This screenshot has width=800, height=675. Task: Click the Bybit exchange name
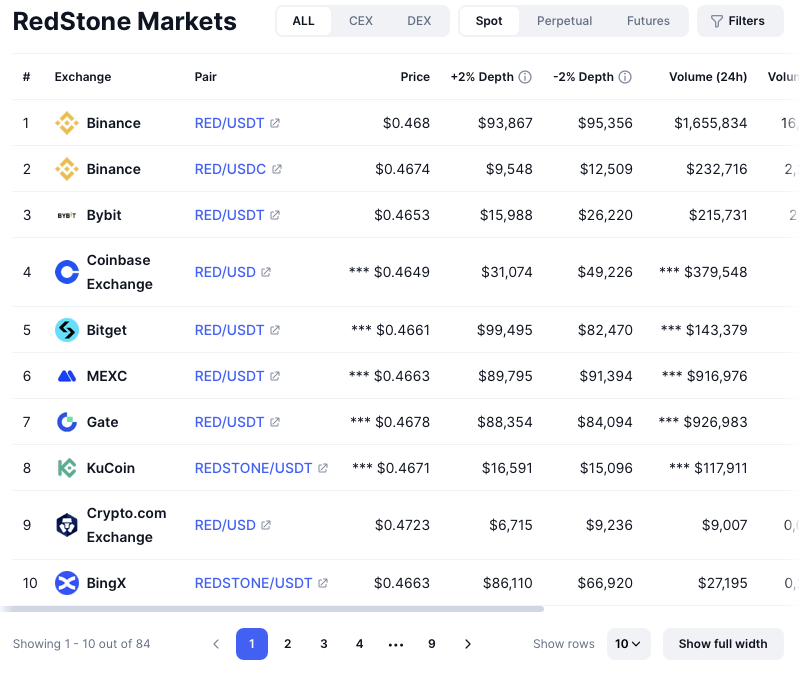coord(104,215)
